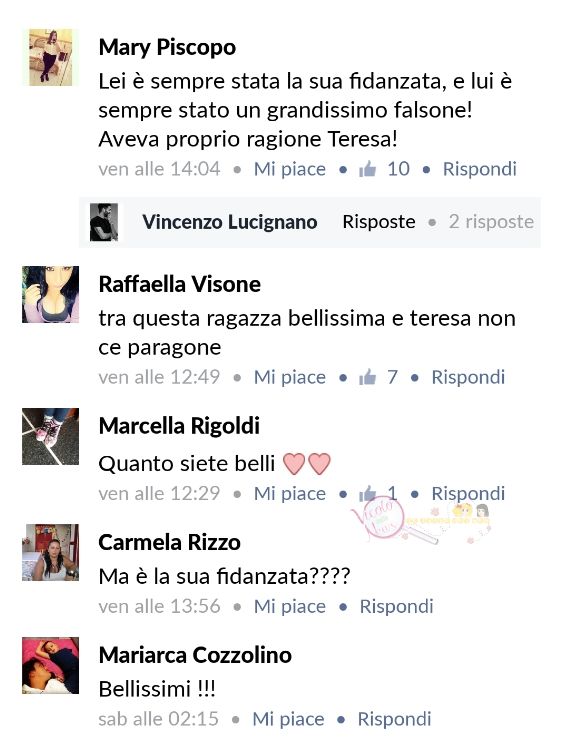
Task: Click the two hearts emoji in Marcella's comment
Action: (307, 464)
